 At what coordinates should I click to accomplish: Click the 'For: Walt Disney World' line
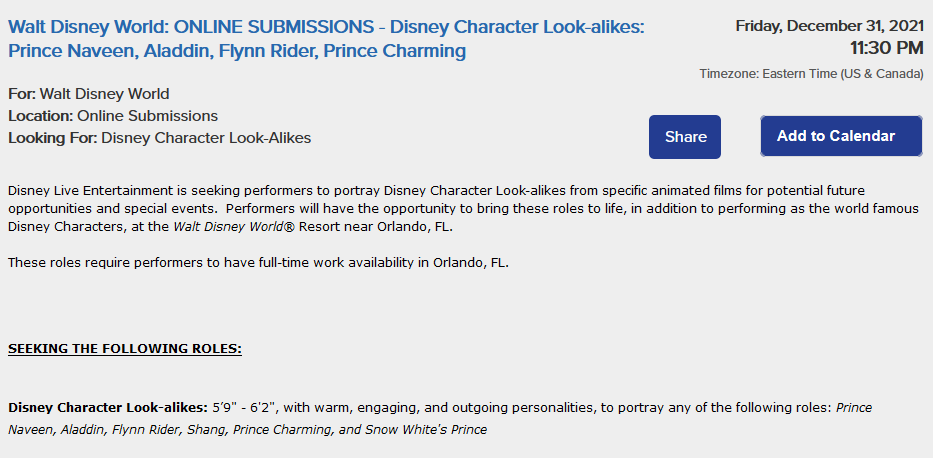[89, 94]
